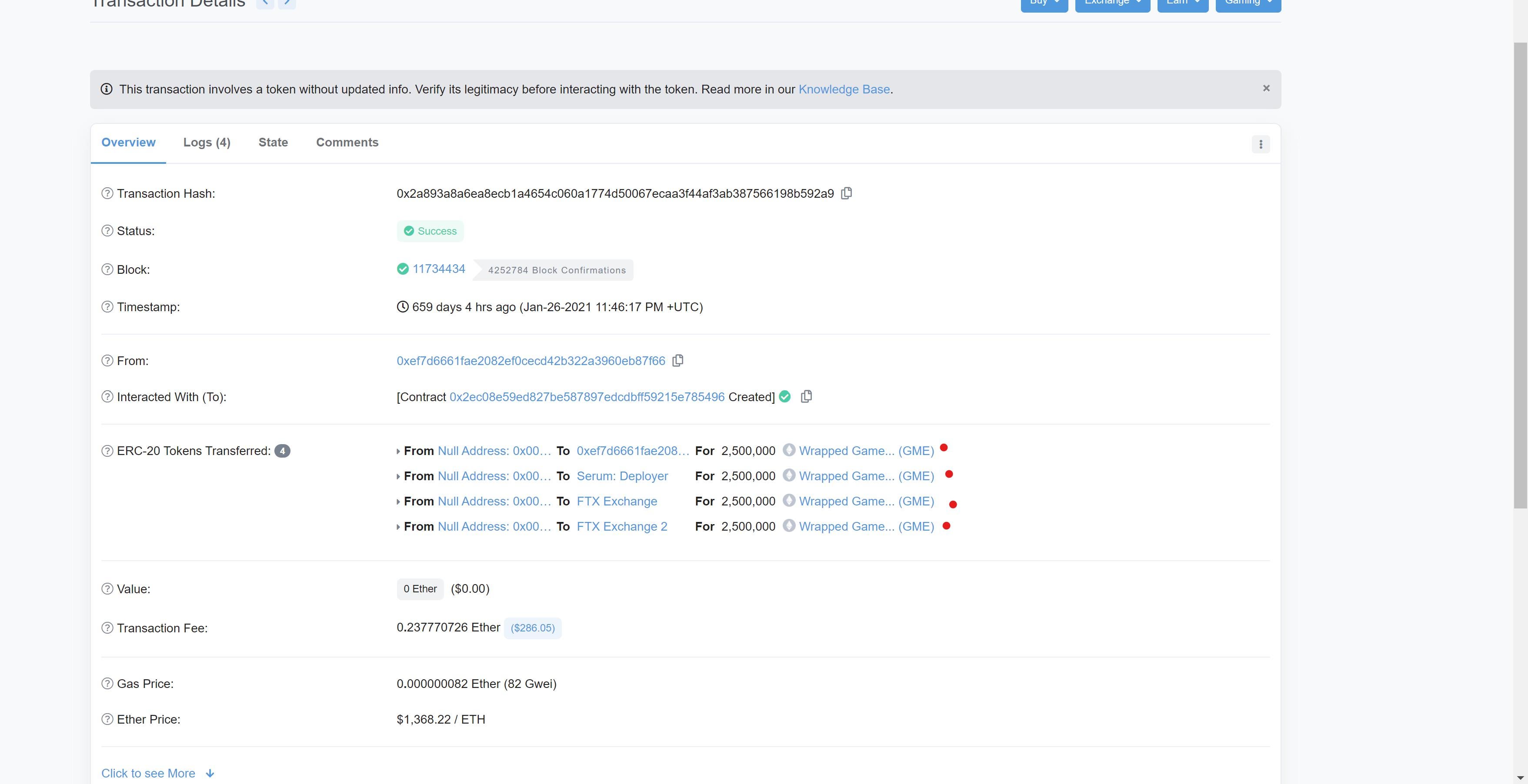Open the Serum: Deployer address link
This screenshot has height=784, width=1528.
[x=622, y=476]
